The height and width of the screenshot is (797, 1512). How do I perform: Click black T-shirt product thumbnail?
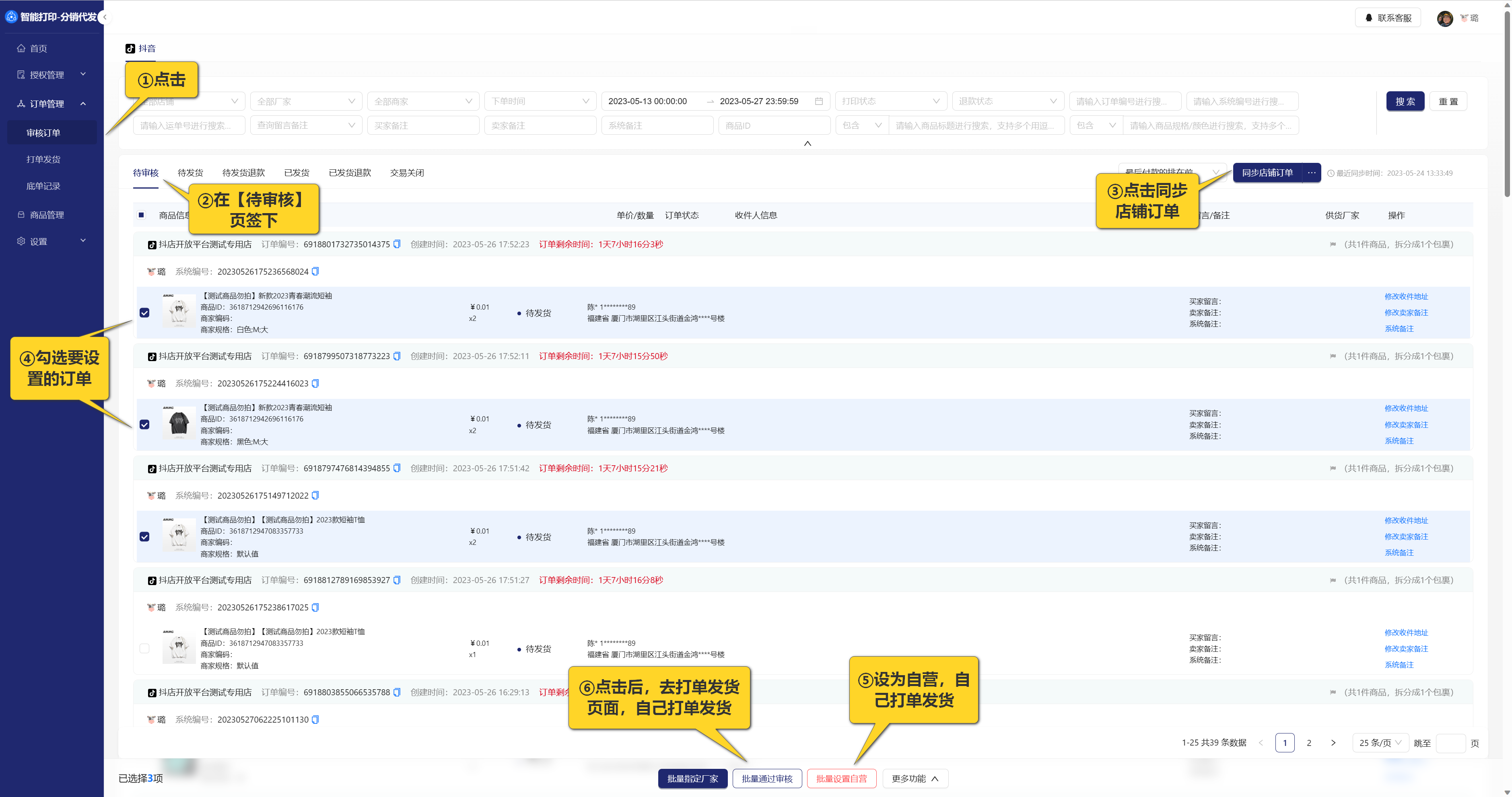pyautogui.click(x=179, y=423)
